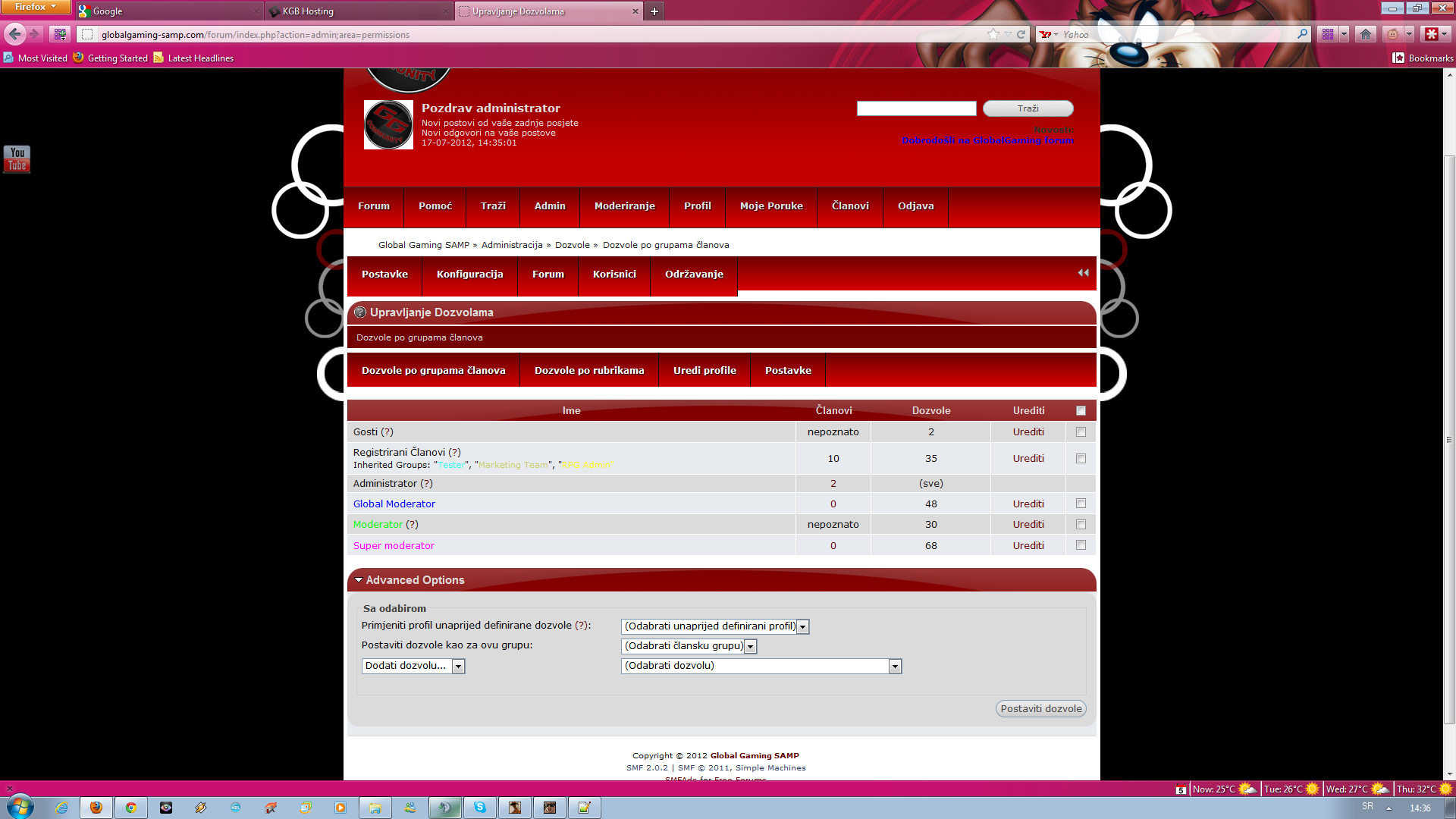Click the bookmark star in address bar
This screenshot has height=819, width=1456.
pyautogui.click(x=993, y=34)
